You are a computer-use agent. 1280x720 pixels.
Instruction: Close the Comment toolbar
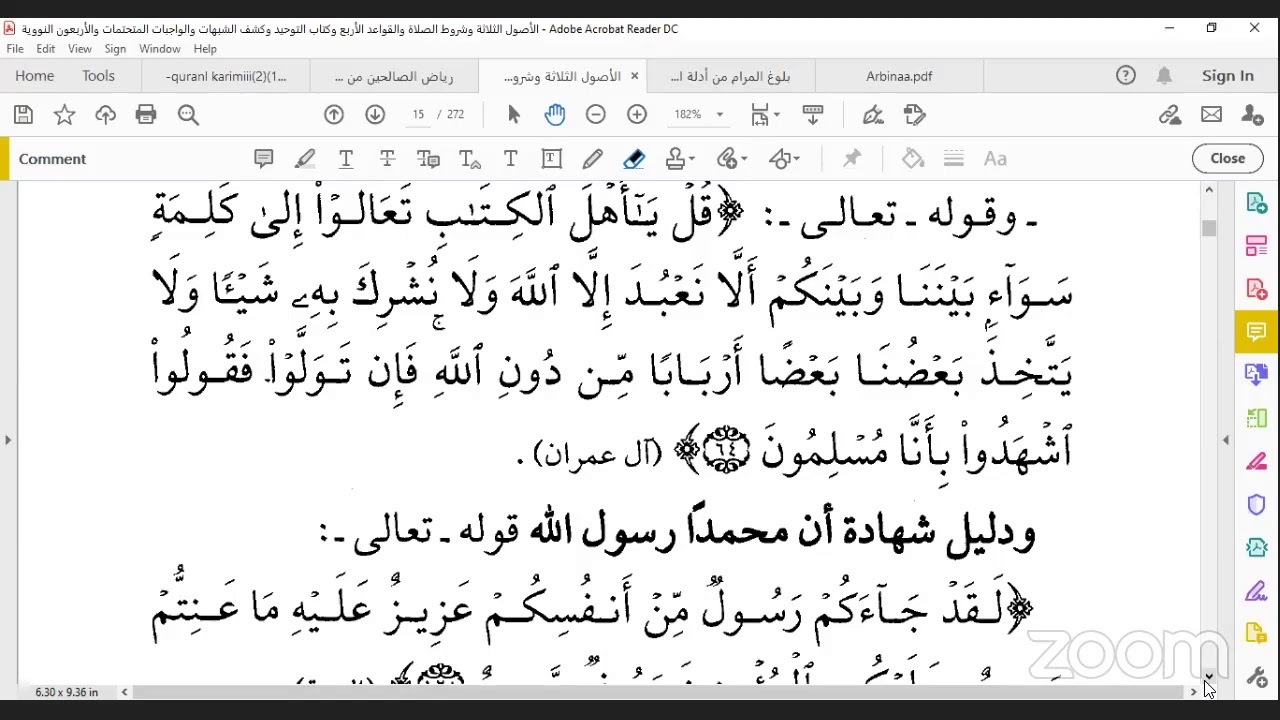click(x=1227, y=158)
